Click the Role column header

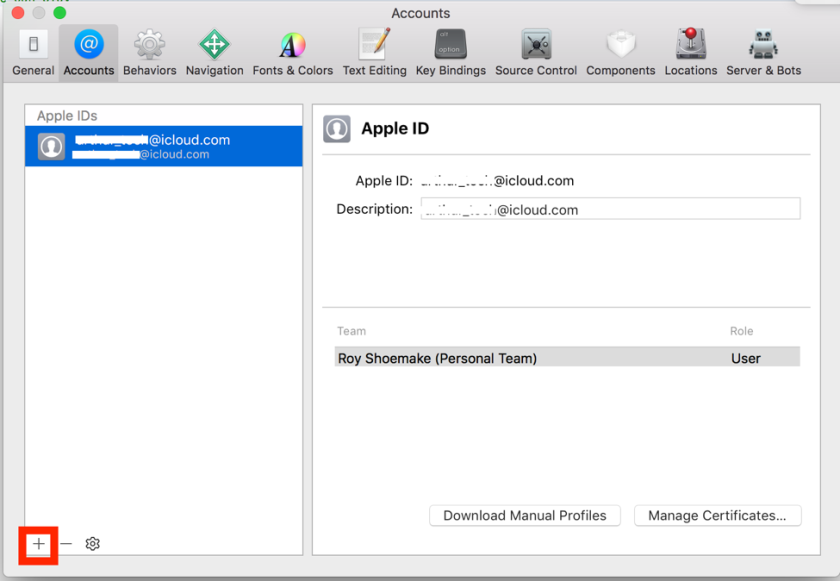pos(741,331)
